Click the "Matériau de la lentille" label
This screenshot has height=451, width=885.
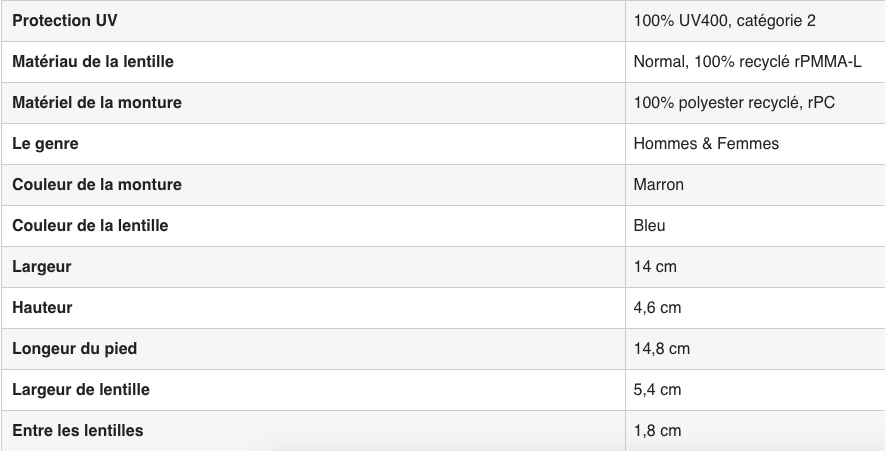pos(93,62)
